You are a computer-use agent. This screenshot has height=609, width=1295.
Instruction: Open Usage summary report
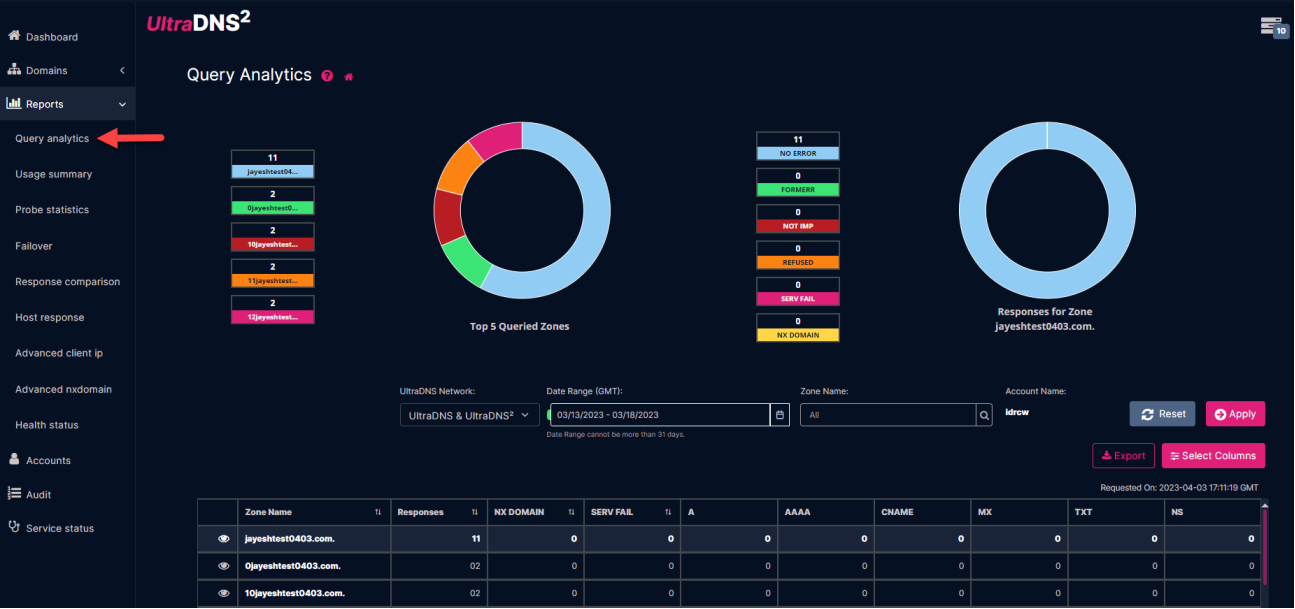coord(53,174)
